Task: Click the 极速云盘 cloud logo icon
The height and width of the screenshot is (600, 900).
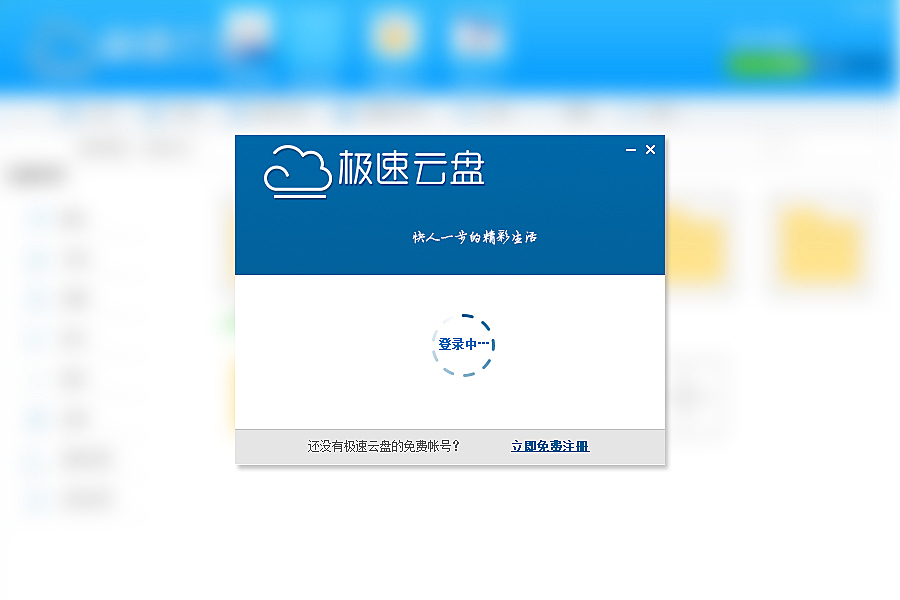Action: coord(298,172)
